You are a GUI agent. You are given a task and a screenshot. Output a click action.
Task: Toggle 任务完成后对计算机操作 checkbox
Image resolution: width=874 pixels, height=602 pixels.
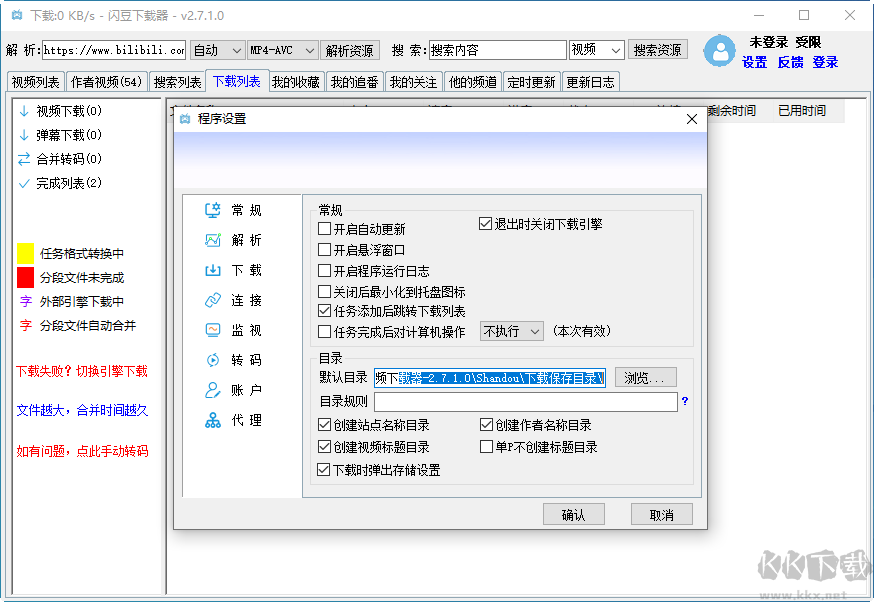(x=324, y=332)
